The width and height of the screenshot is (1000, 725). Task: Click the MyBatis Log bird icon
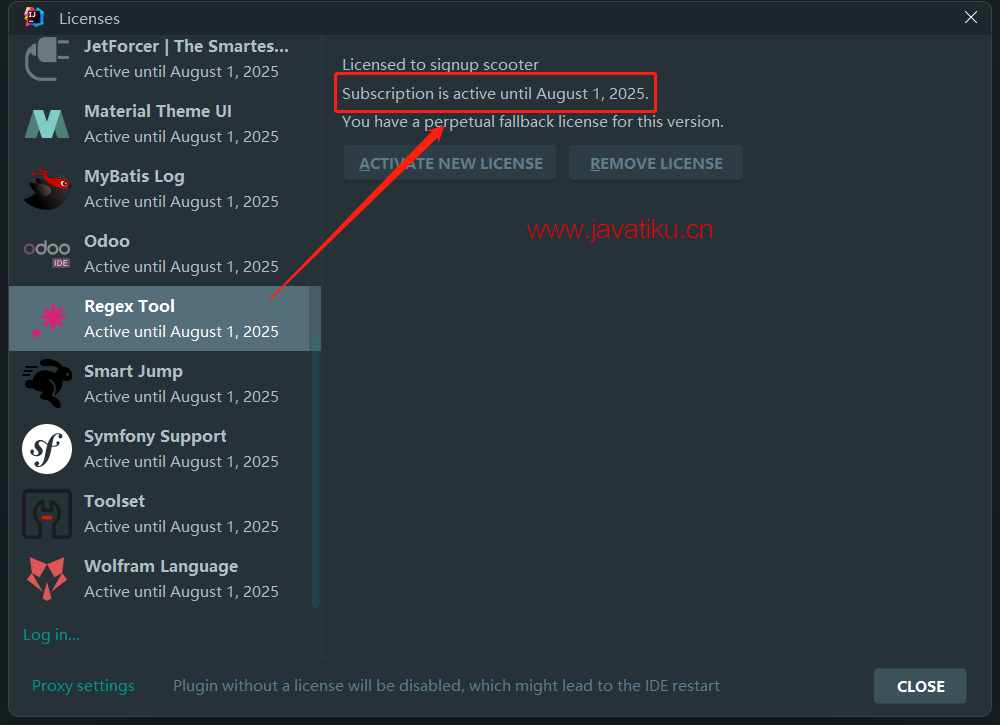(47, 189)
